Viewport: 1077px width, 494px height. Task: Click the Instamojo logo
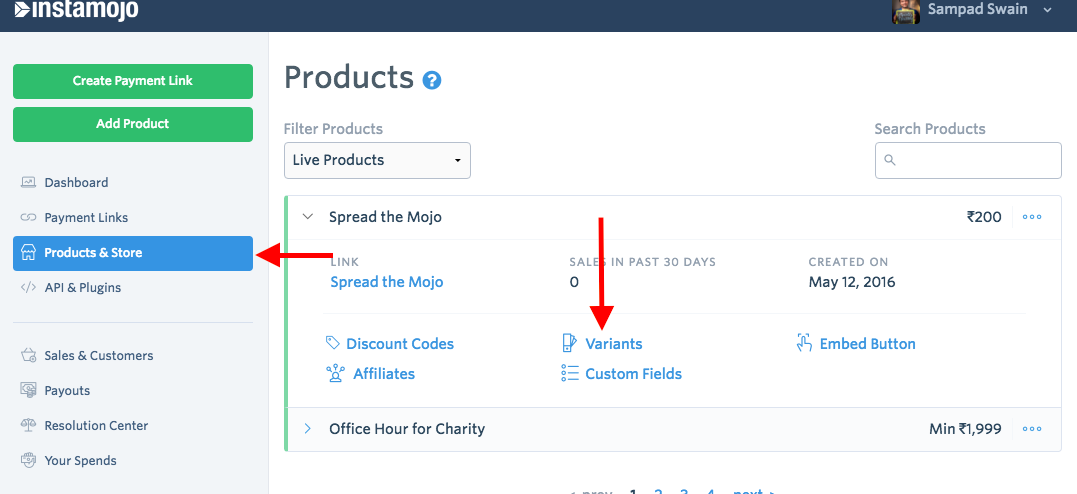click(76, 10)
